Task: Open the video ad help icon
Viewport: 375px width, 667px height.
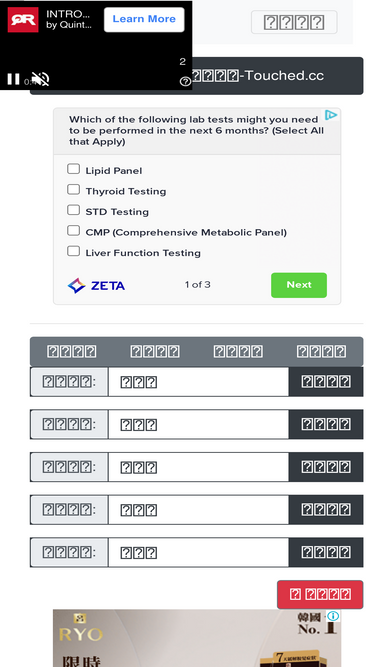Action: tap(185, 81)
